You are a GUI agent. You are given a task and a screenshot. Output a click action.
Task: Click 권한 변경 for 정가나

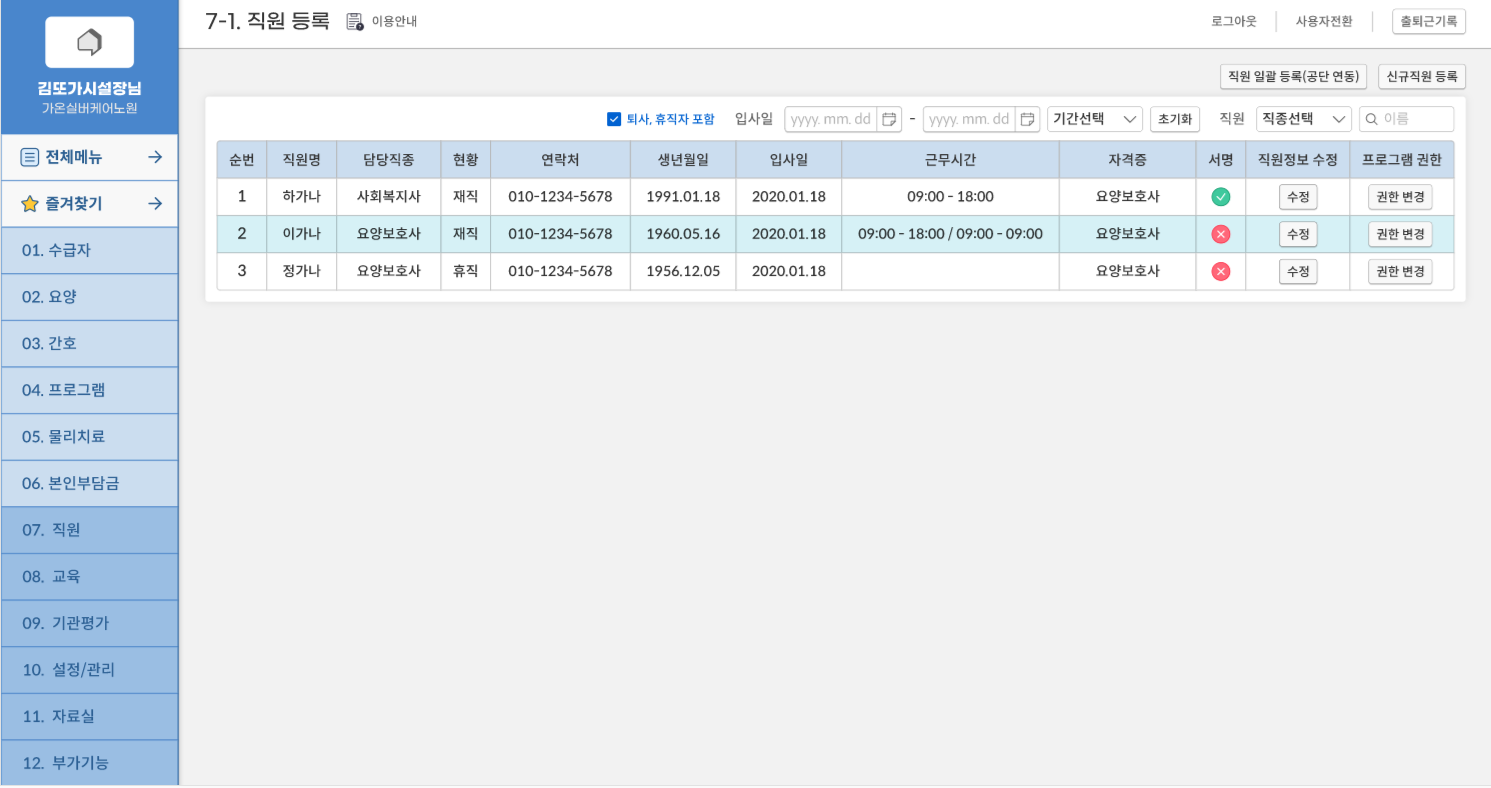pos(1400,271)
